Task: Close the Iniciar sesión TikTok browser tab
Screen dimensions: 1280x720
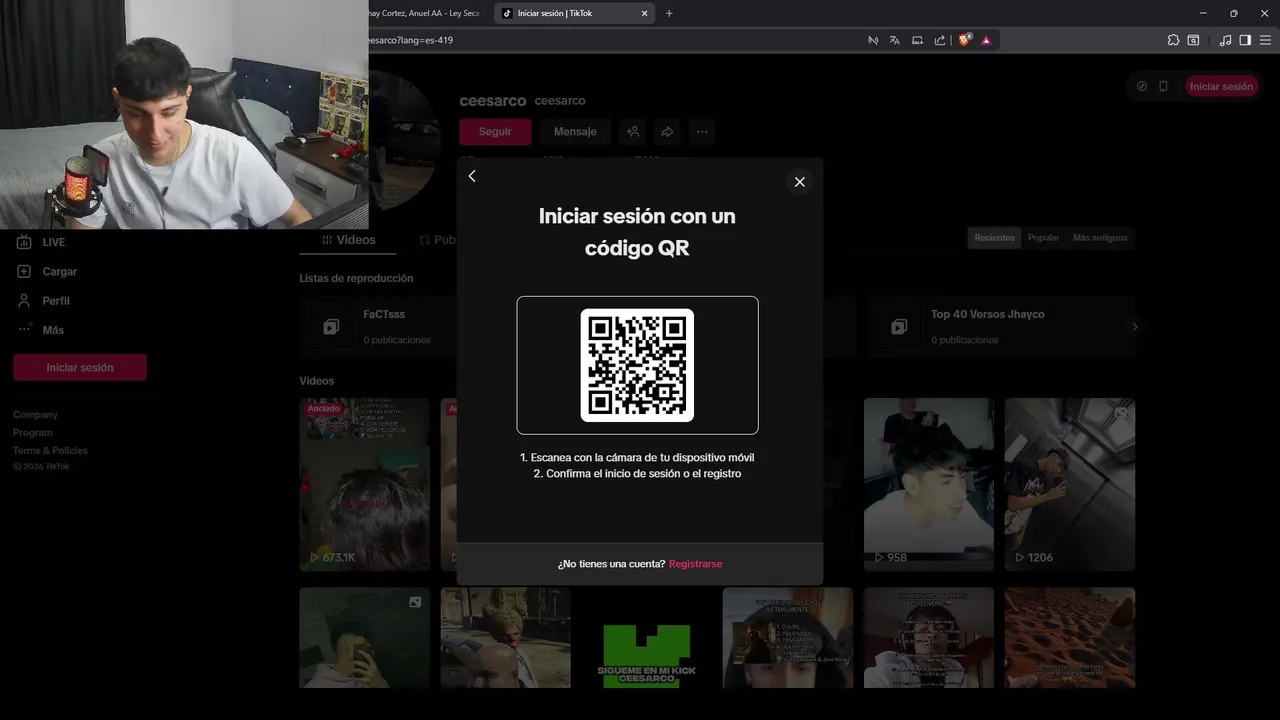Action: [x=644, y=13]
